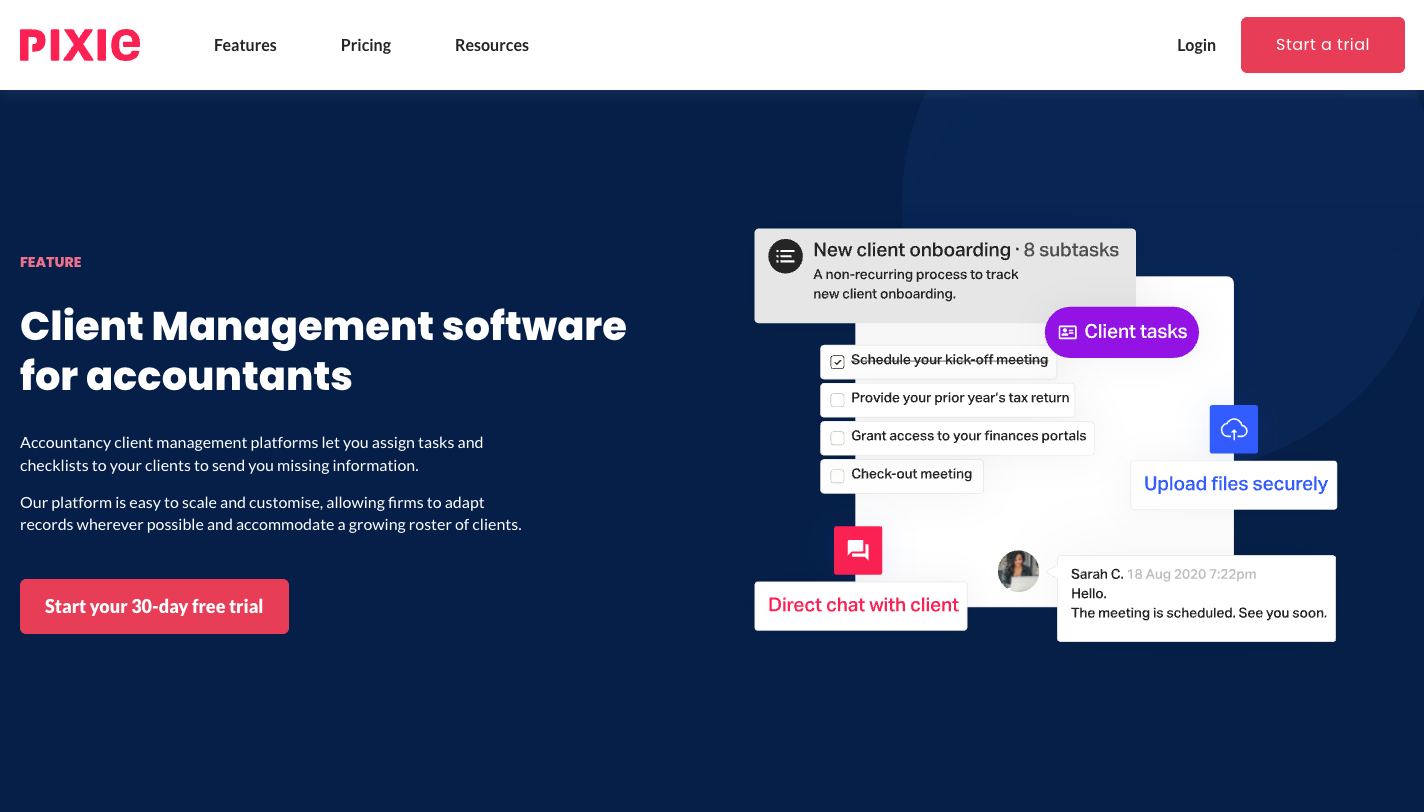Click paragraph starting Our platform is easy
Viewport: 1424px width, 812px height.
[x=271, y=513]
